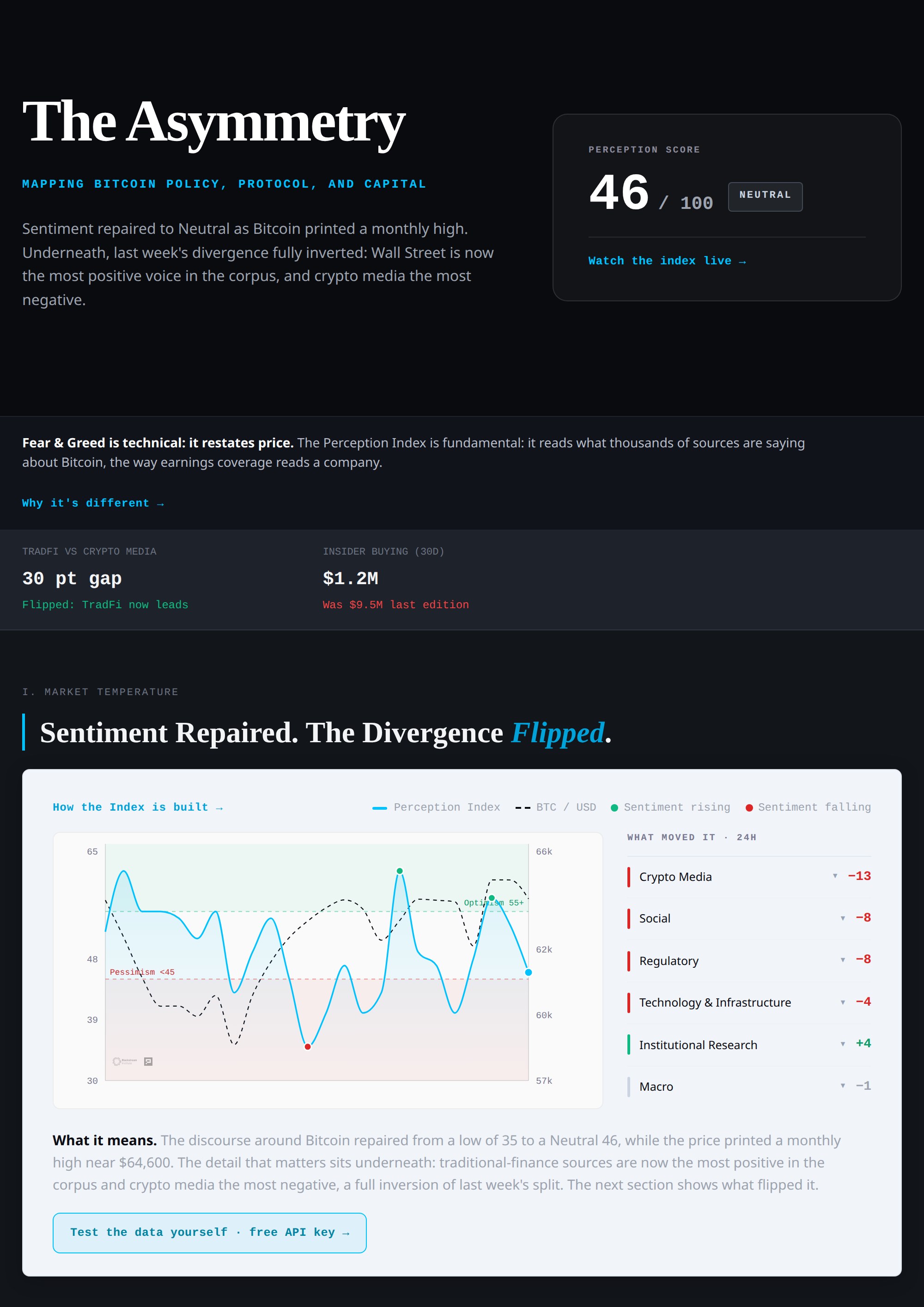Expand the Macro row down arrow
Image resolution: width=924 pixels, height=1307 pixels.
pos(843,1086)
